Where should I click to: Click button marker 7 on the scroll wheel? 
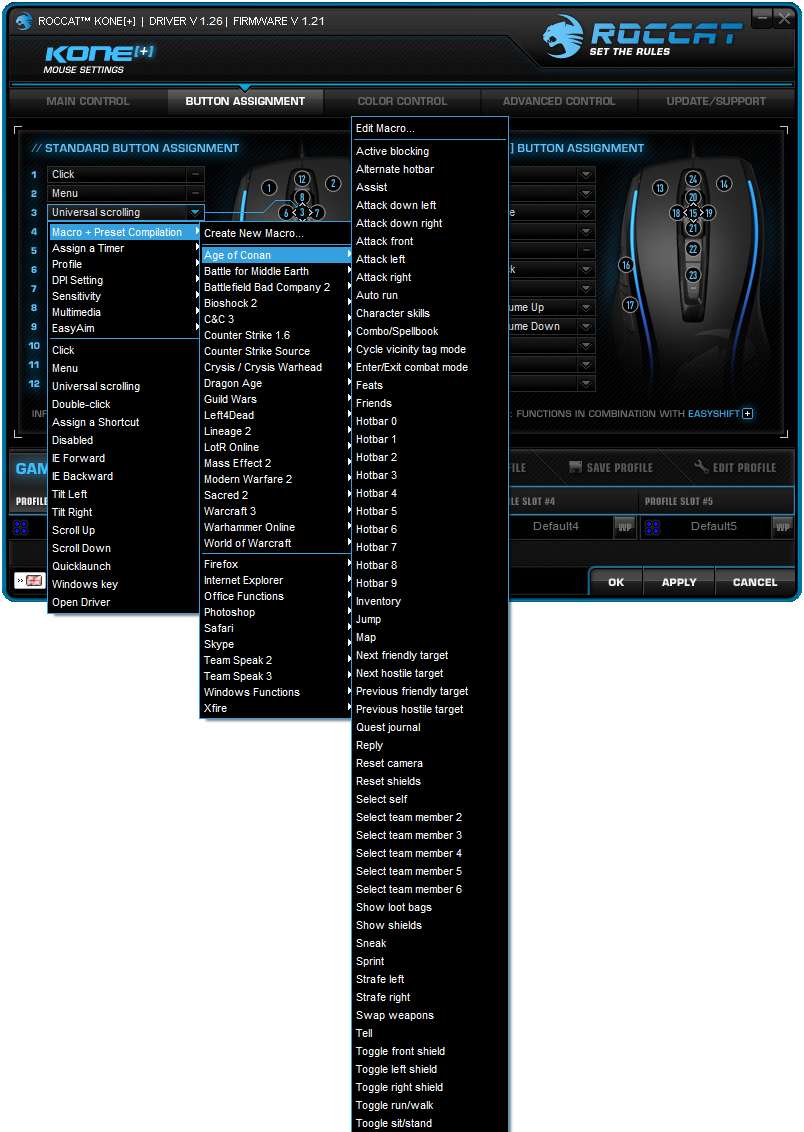click(x=316, y=213)
